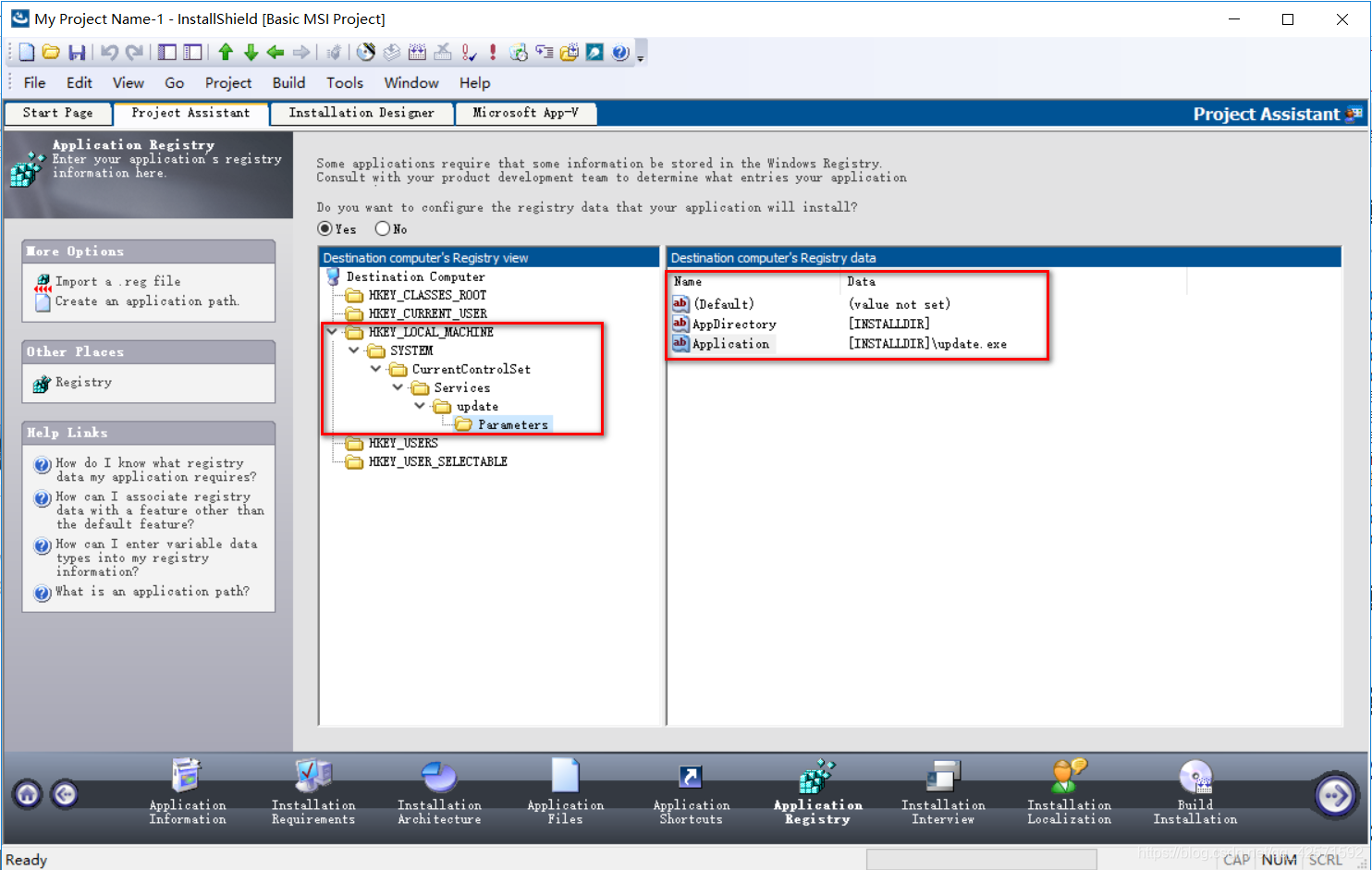
Task: Open the Window menu
Action: (x=411, y=82)
